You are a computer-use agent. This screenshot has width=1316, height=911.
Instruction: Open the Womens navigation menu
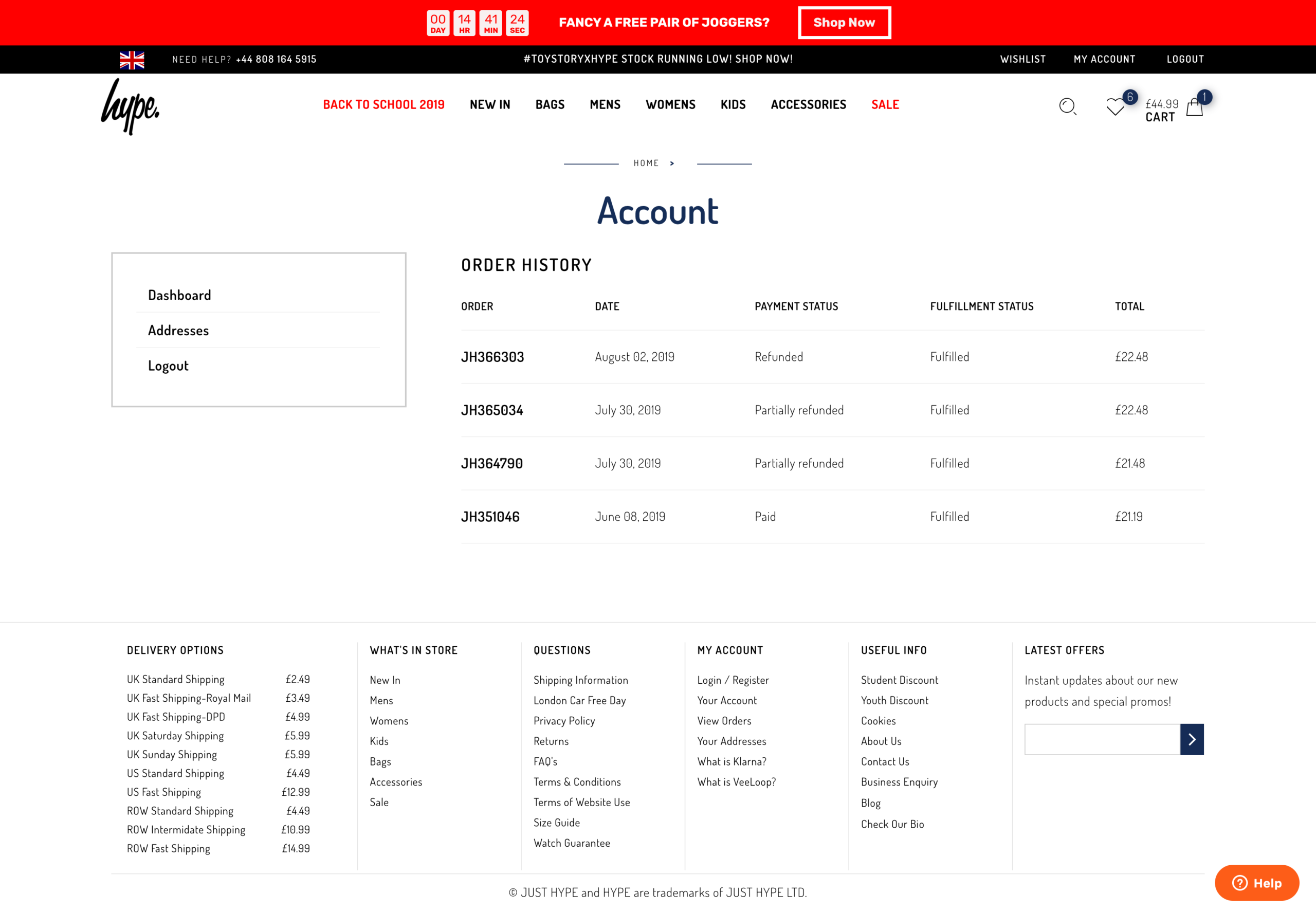point(670,104)
